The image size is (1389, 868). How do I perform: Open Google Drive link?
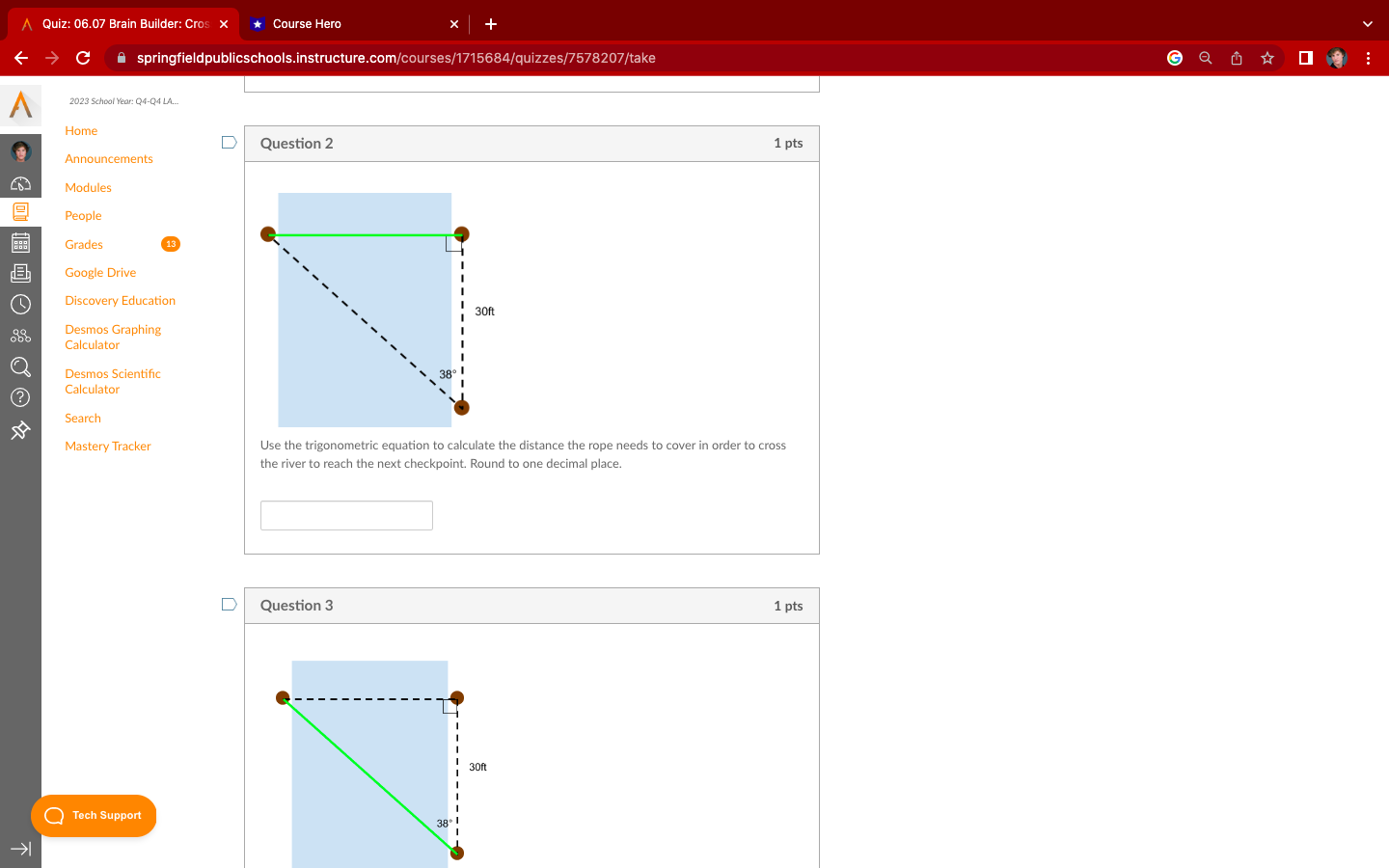pos(100,273)
